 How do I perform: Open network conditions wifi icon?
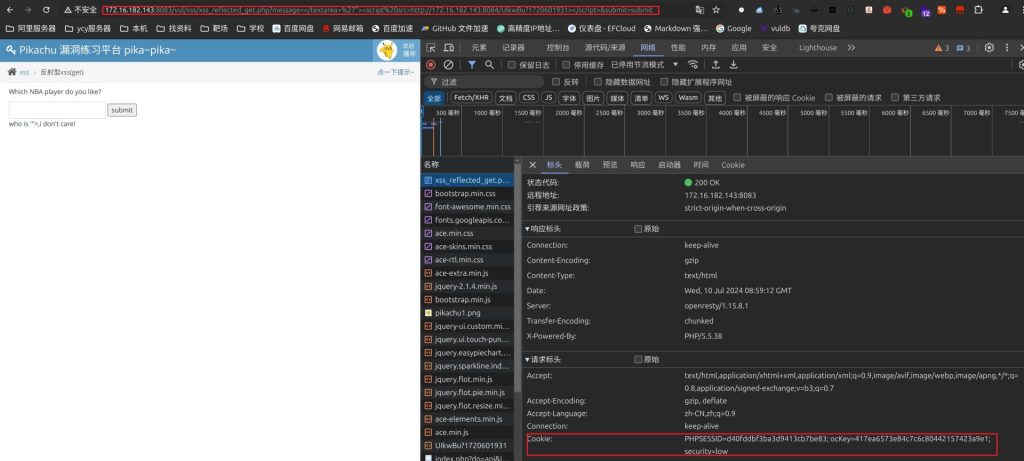click(x=693, y=65)
